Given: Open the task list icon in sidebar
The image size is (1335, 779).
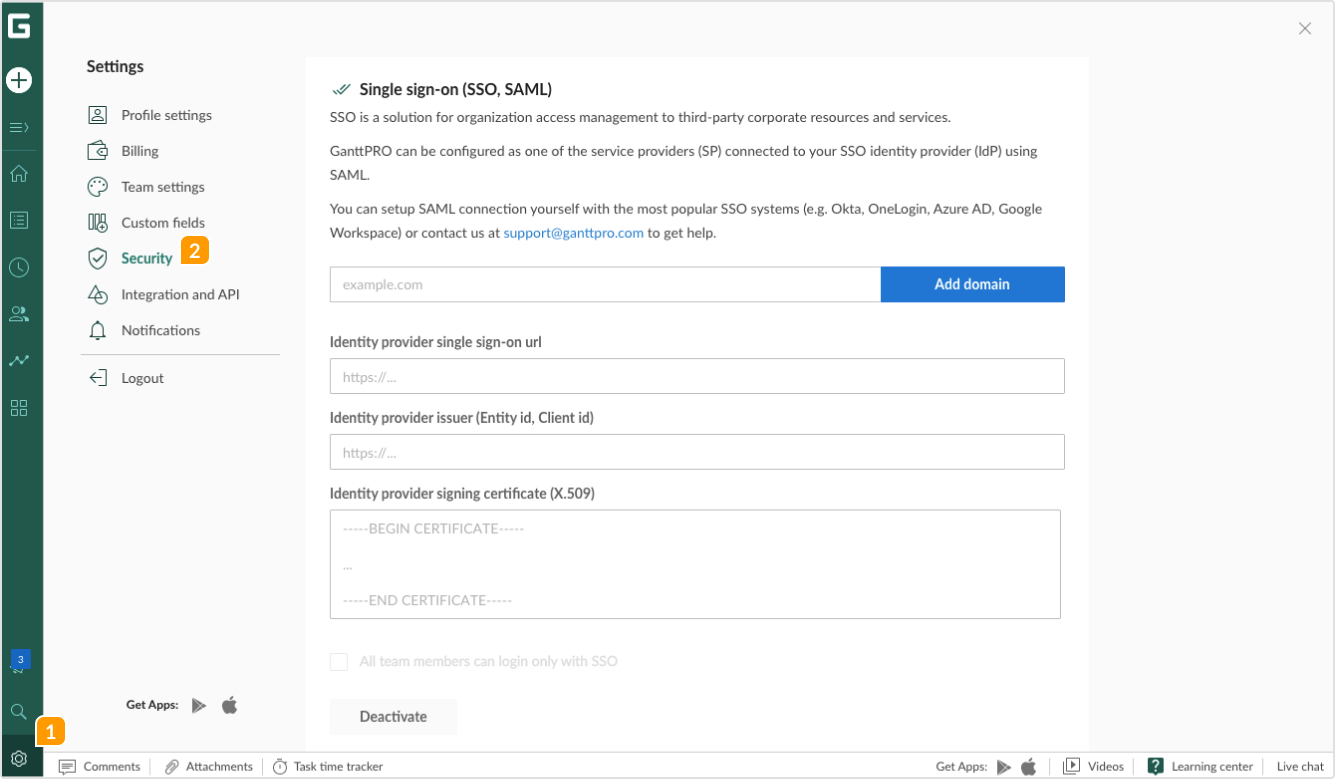Looking at the screenshot, I should pyautogui.click(x=19, y=220).
